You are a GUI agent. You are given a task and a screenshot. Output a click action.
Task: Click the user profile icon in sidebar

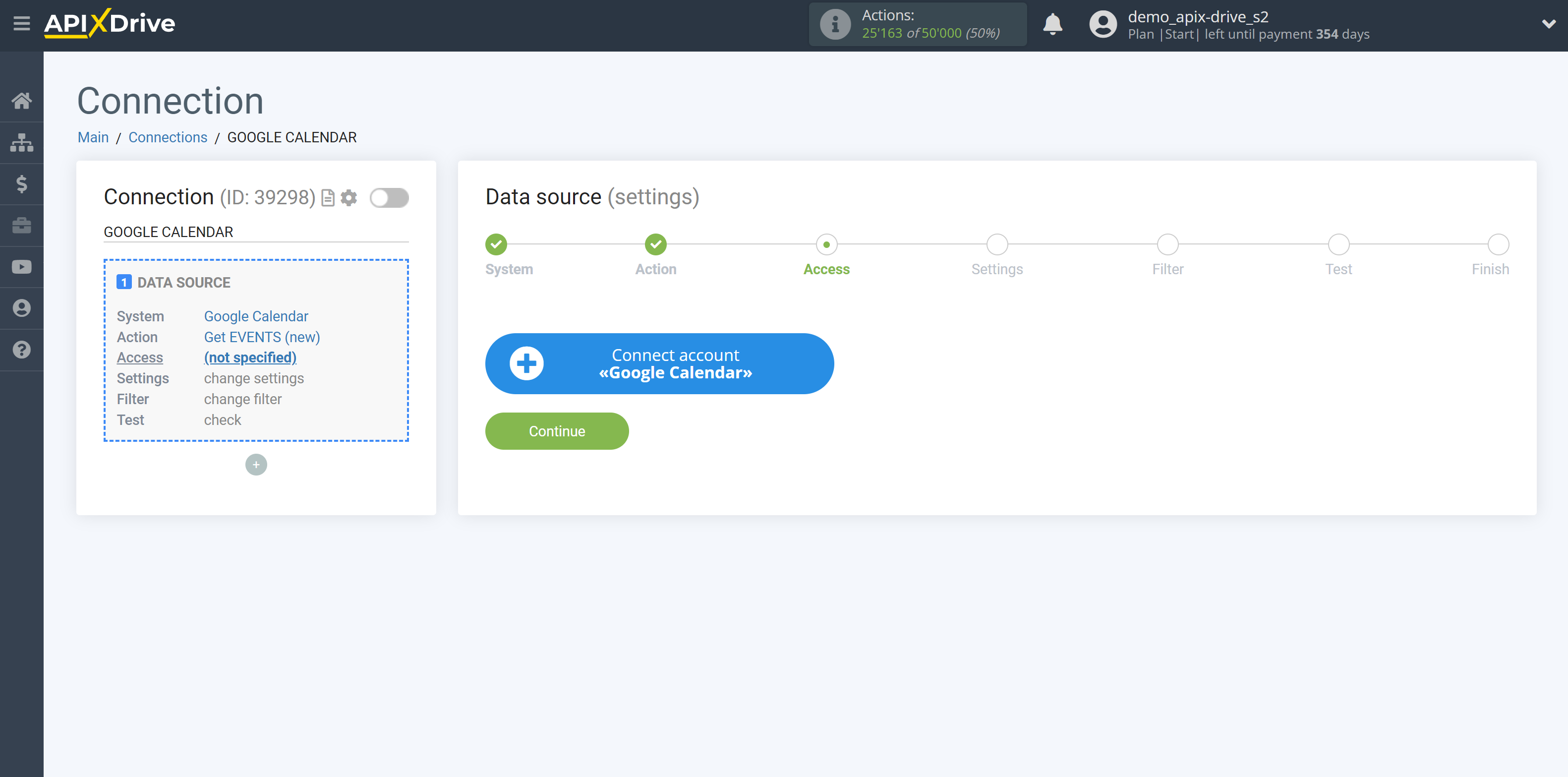22,308
